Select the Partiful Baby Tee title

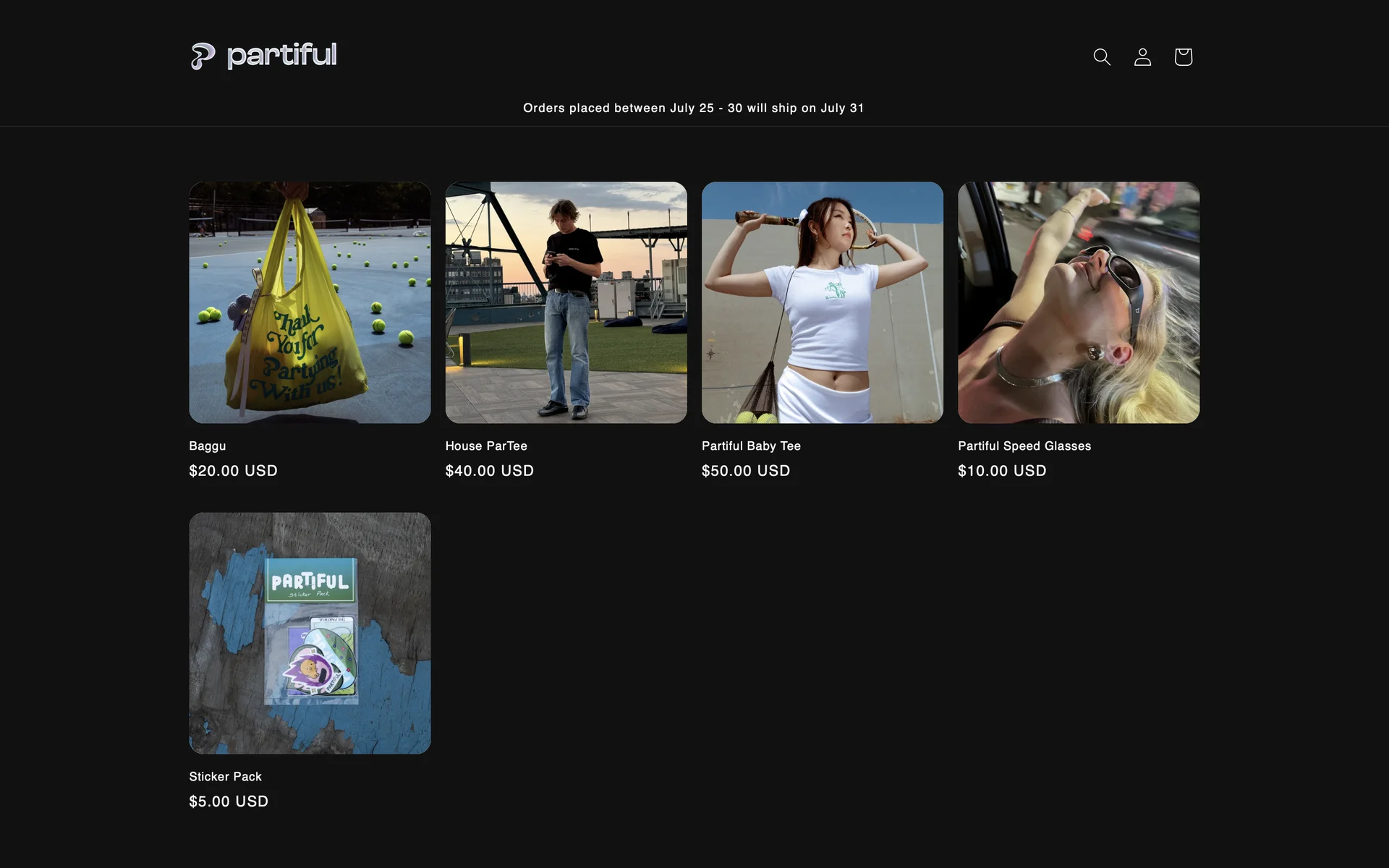[751, 446]
